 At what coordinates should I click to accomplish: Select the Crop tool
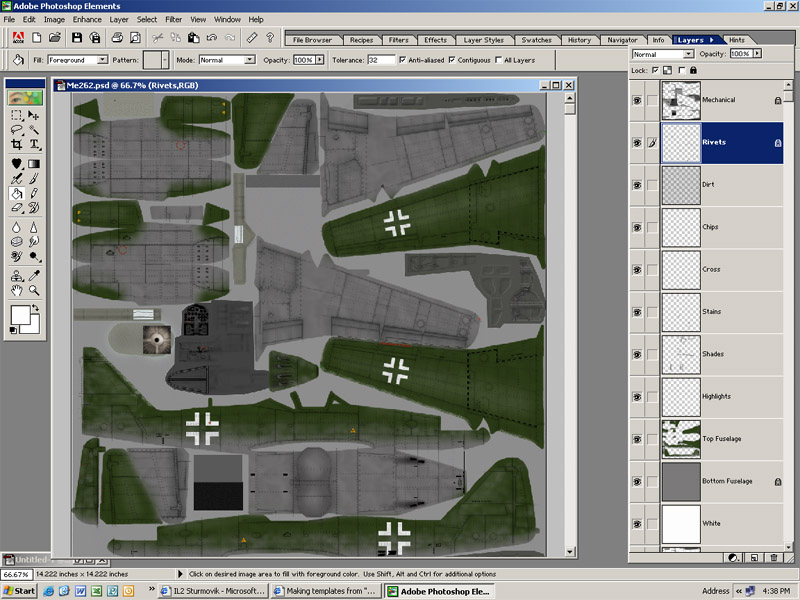pos(16,144)
